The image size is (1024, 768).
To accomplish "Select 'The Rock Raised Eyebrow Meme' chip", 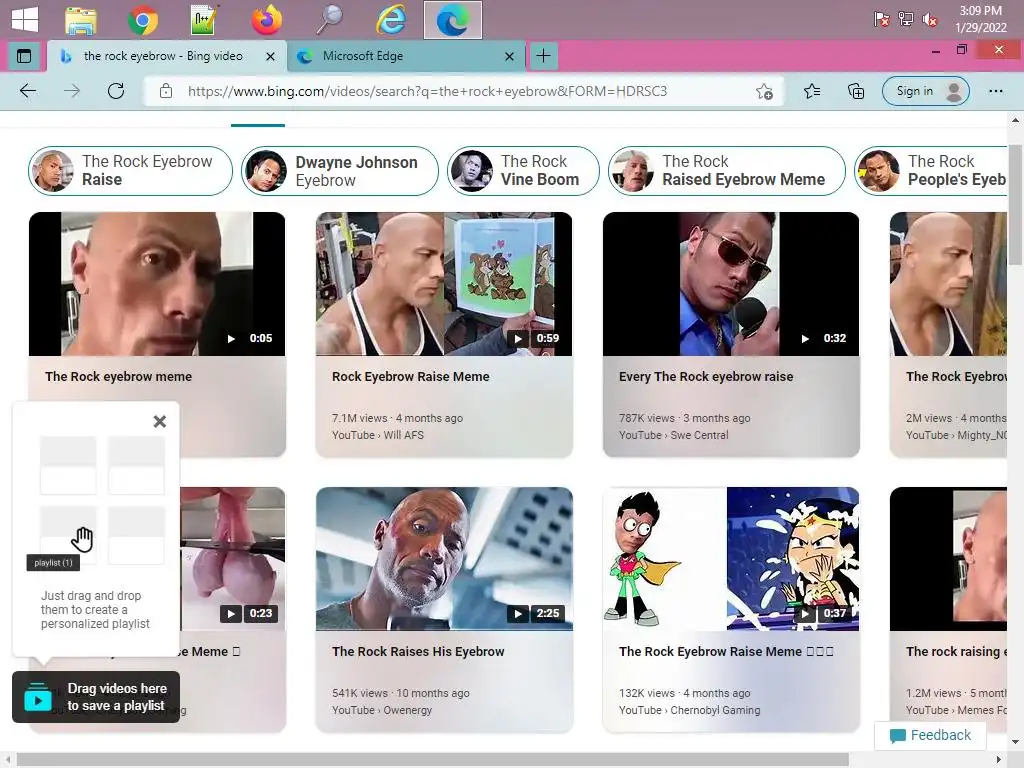I will pyautogui.click(x=727, y=170).
